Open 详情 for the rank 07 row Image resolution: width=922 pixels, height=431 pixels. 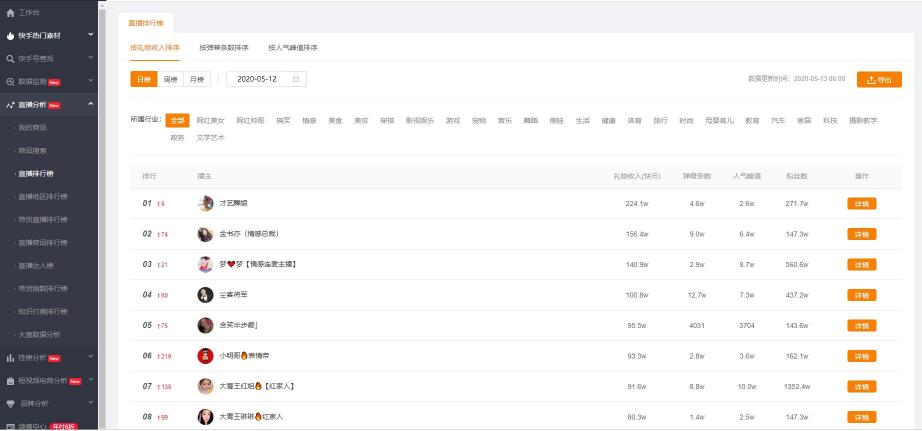pos(861,386)
